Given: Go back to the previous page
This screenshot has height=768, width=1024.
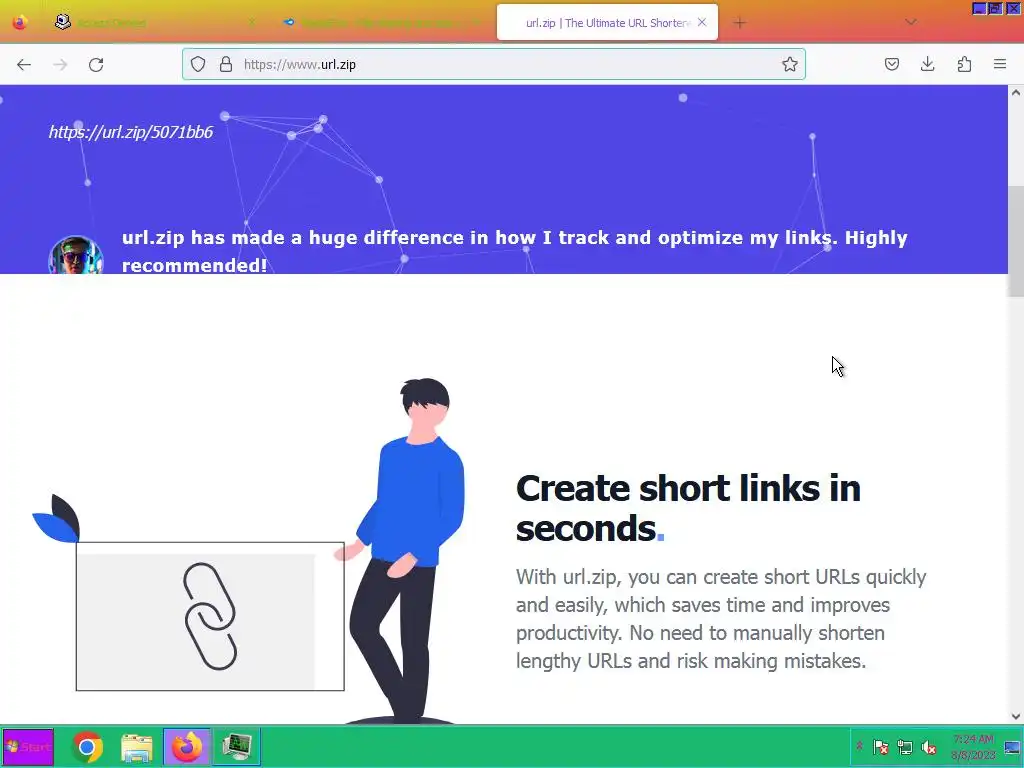Looking at the screenshot, I should (24, 64).
